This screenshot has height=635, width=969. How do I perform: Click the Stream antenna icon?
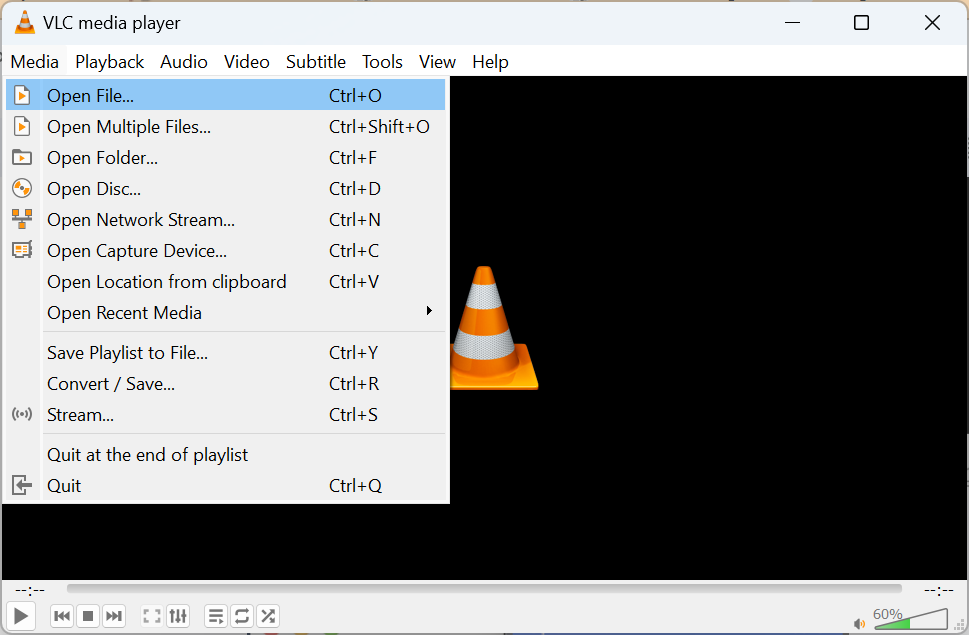pos(22,414)
